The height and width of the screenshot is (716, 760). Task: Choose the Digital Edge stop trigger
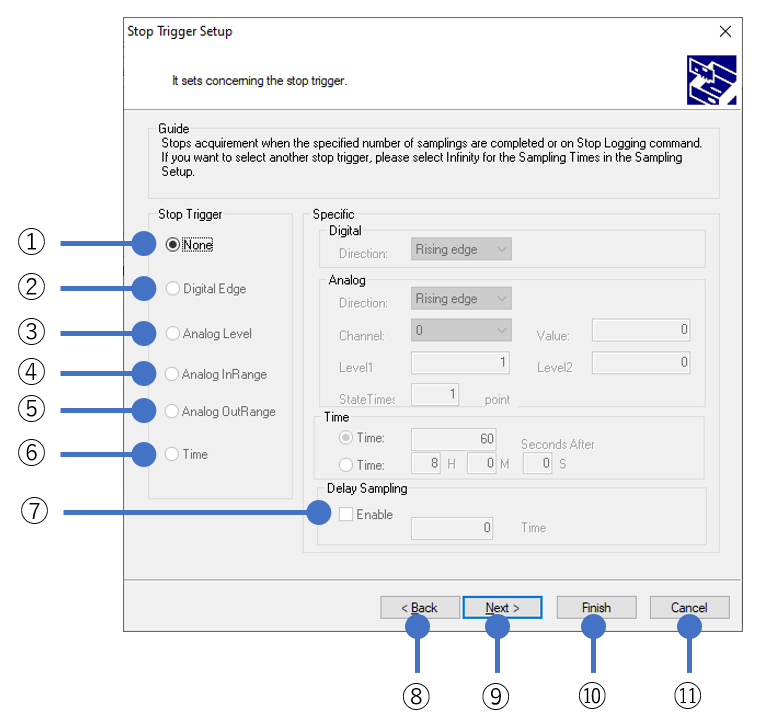174,289
